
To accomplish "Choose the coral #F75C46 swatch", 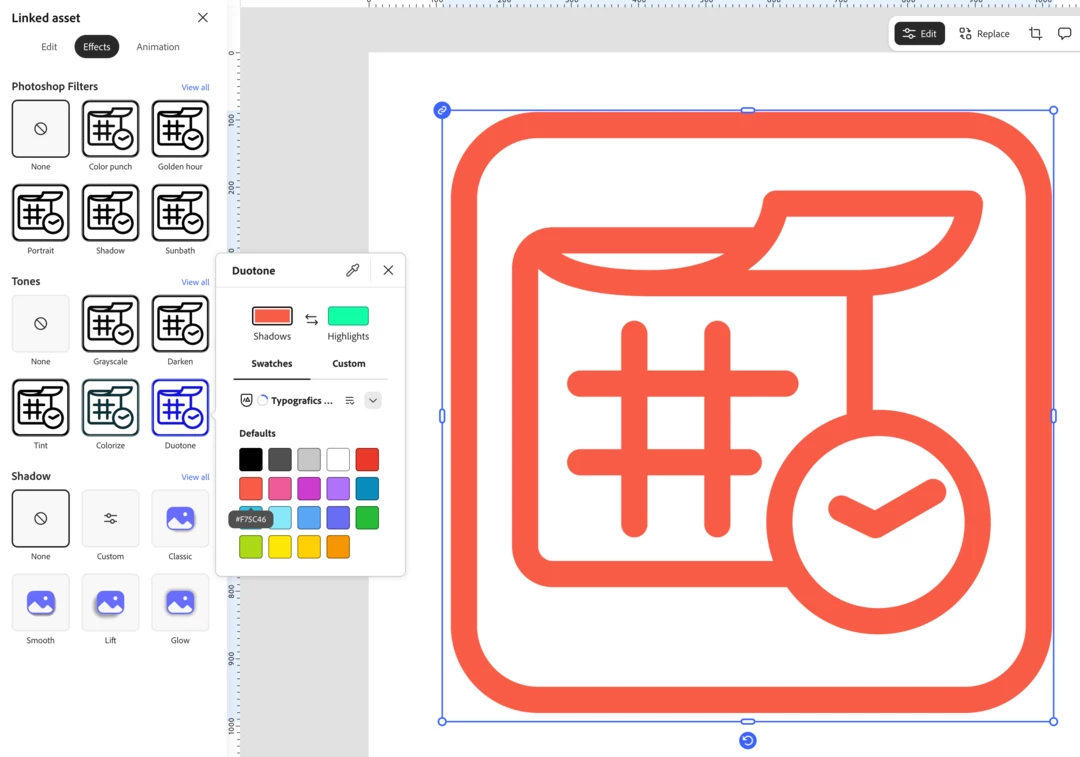I will 251,488.
